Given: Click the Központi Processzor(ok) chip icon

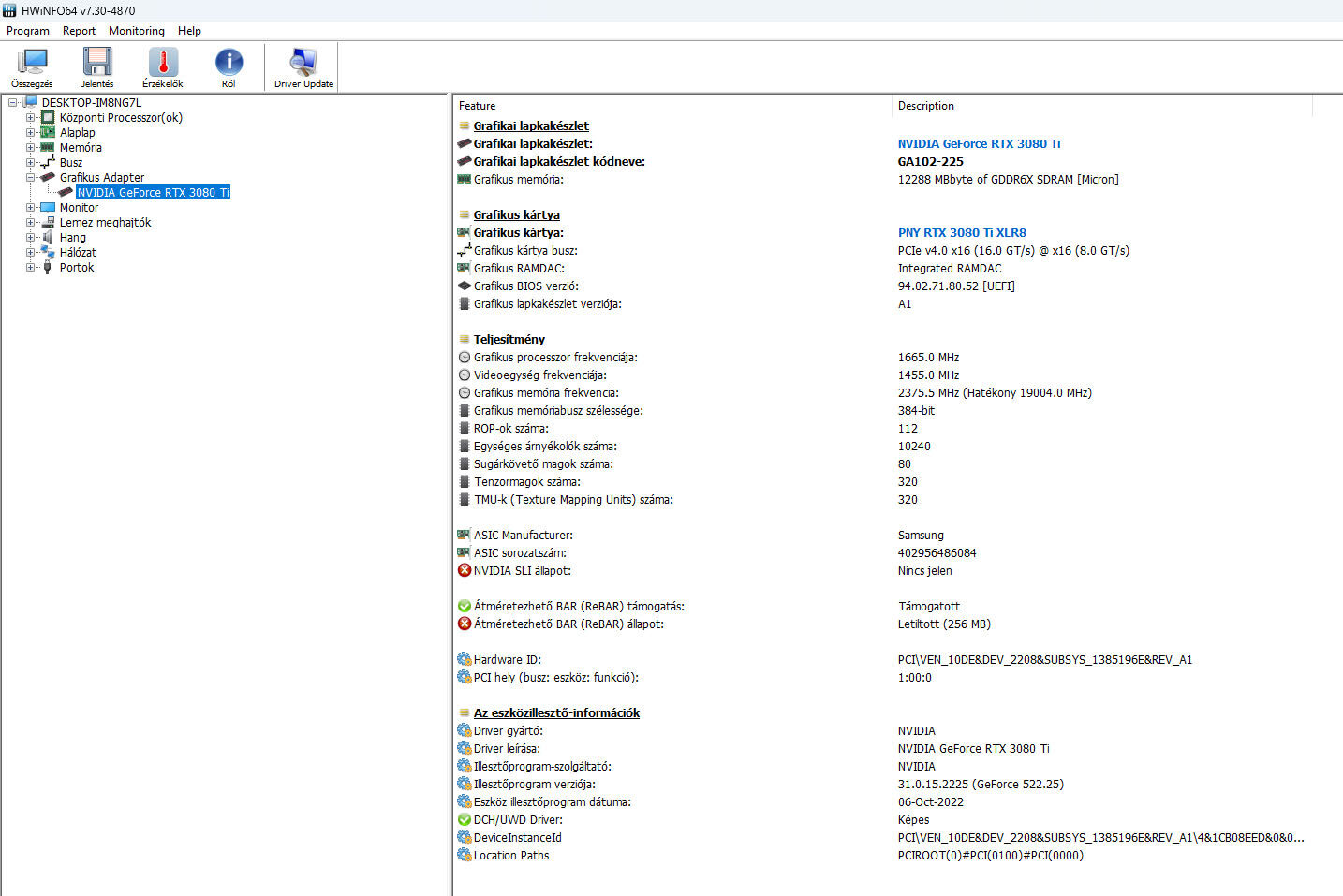Looking at the screenshot, I should tap(48, 118).
